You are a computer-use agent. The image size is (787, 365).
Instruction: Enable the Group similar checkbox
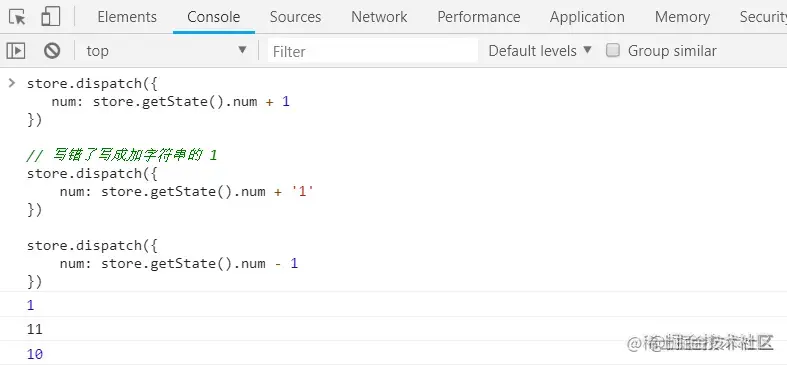[x=613, y=50]
